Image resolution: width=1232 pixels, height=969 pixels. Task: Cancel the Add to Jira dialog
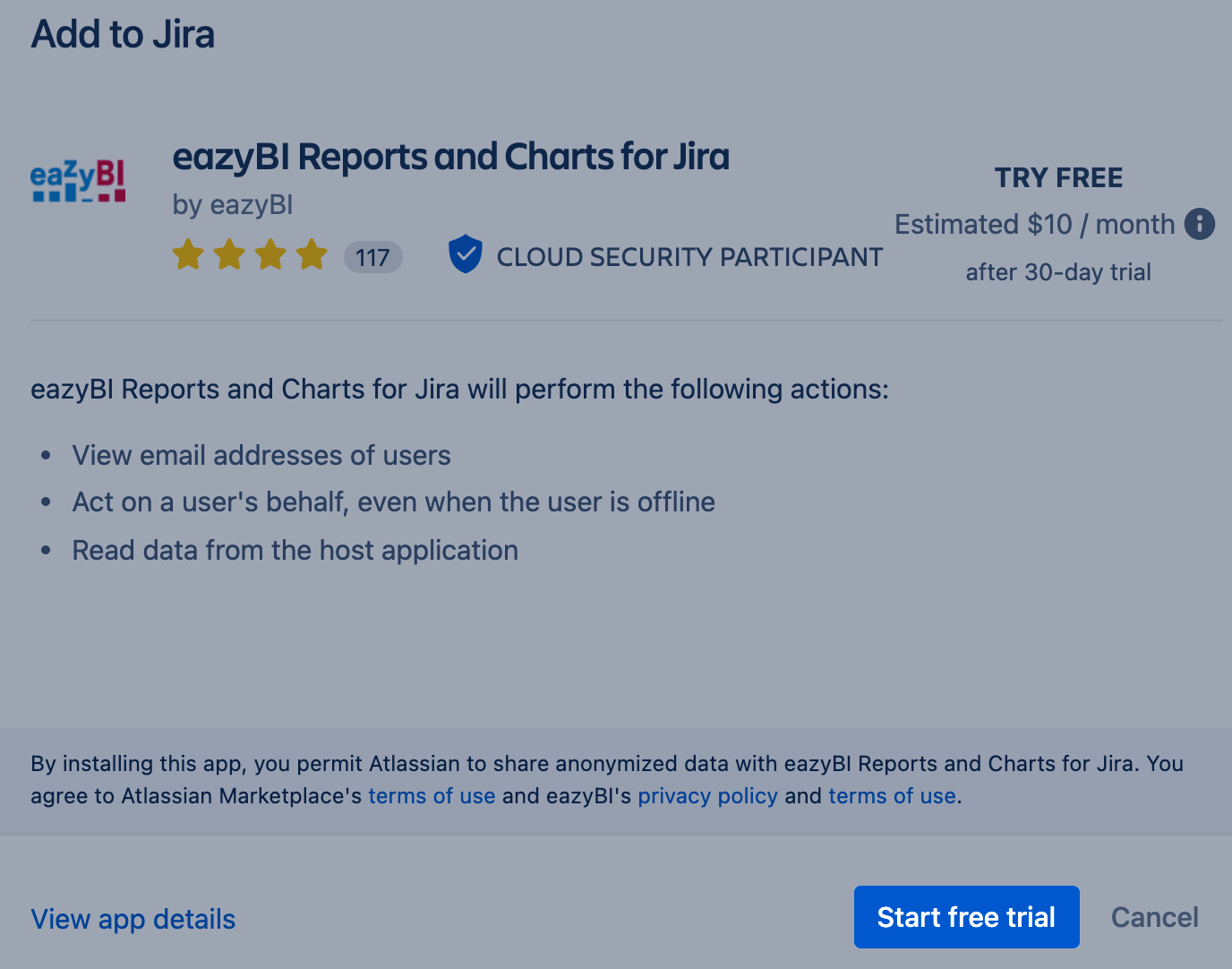(x=1154, y=917)
